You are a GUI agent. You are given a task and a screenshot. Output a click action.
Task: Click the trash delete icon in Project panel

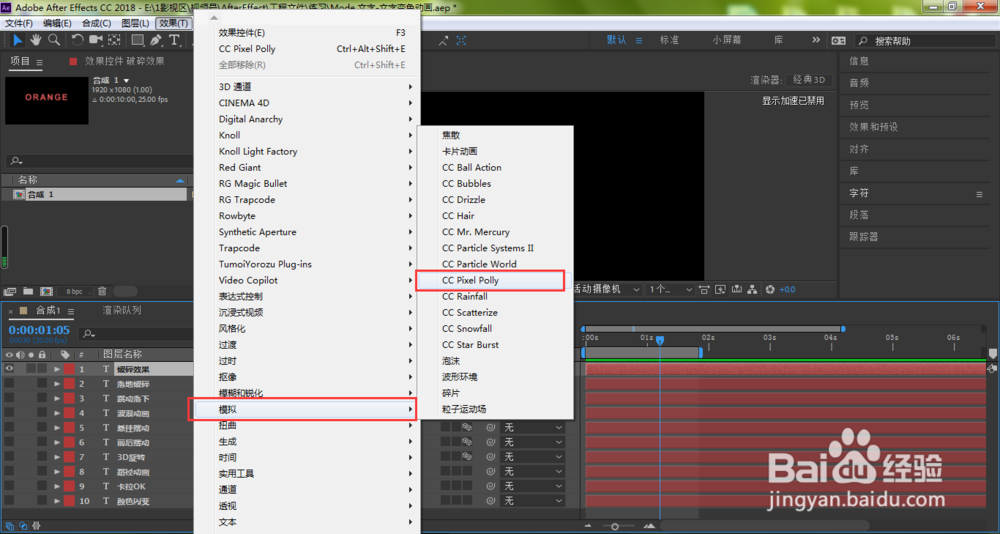click(x=102, y=291)
